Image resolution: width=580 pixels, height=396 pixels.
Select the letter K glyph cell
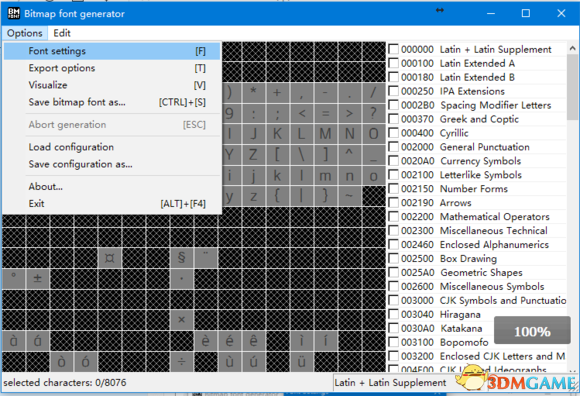click(277, 134)
